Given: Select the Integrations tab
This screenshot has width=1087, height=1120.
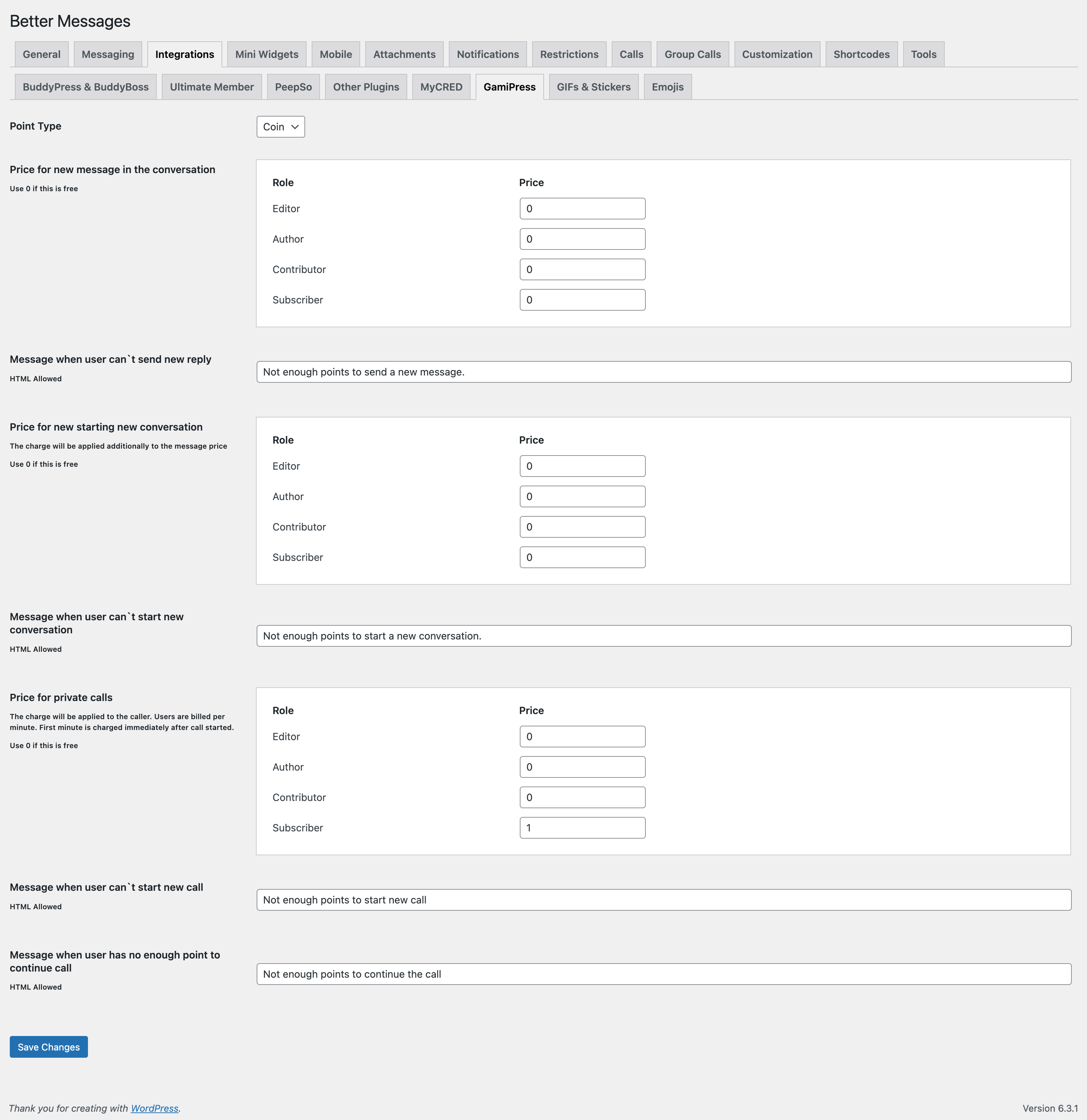Looking at the screenshot, I should point(185,54).
